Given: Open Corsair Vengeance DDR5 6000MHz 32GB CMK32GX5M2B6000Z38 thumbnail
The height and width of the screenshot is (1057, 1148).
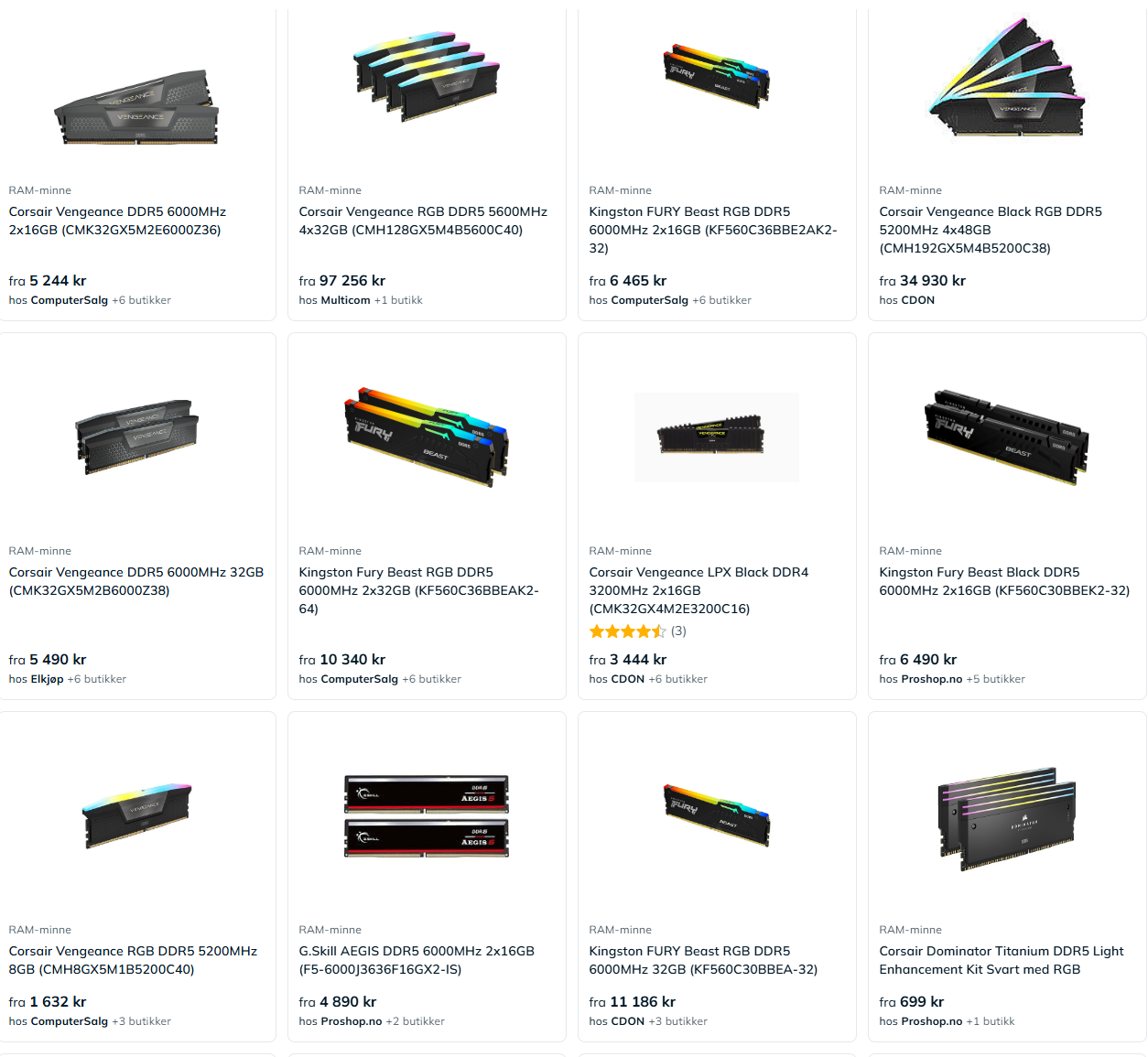Looking at the screenshot, I should [137, 436].
